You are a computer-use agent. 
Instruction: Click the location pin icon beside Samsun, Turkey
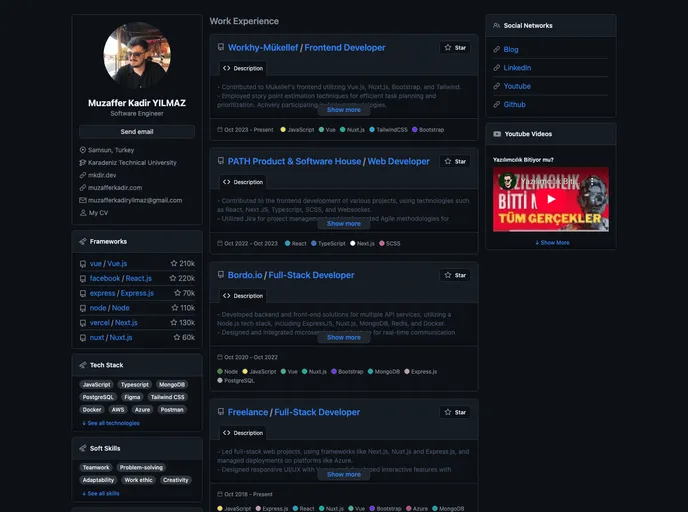coord(82,150)
